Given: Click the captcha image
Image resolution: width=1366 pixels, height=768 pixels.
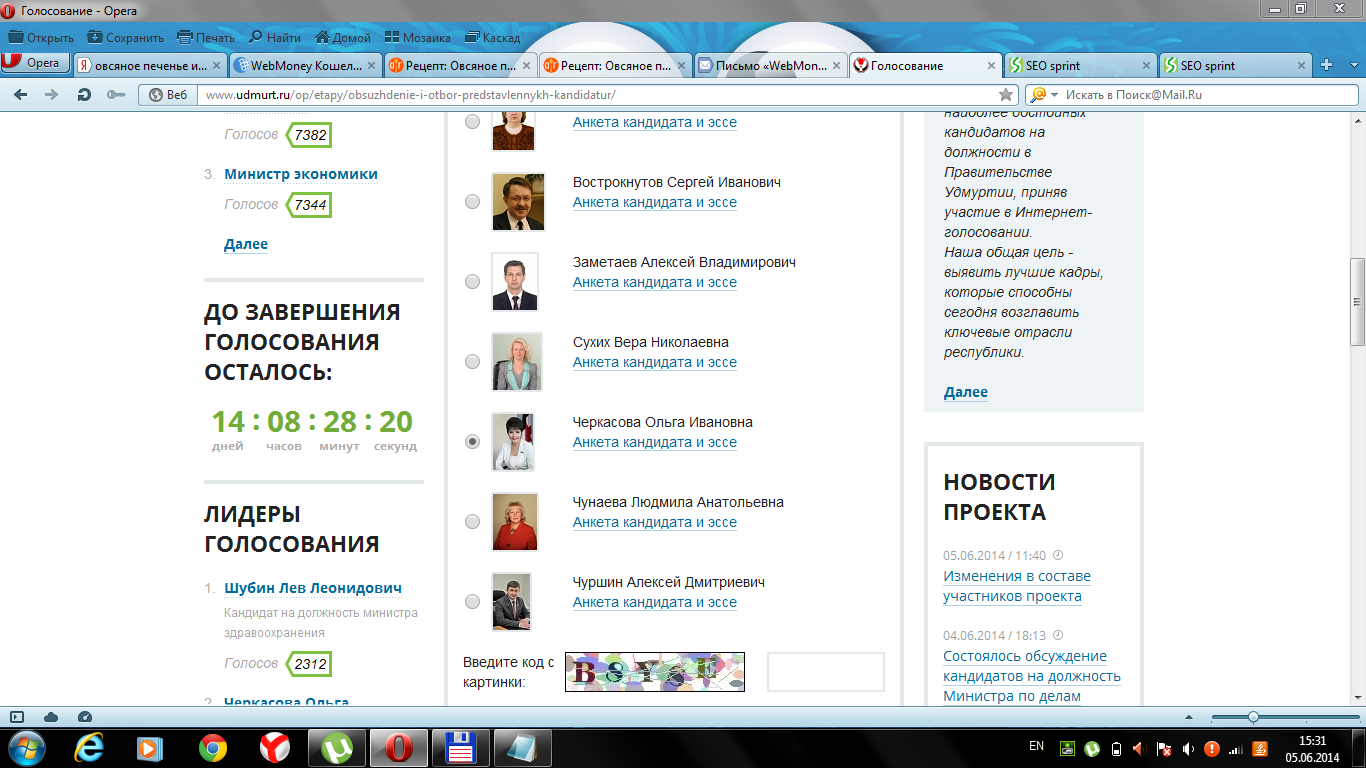Looking at the screenshot, I should point(655,672).
